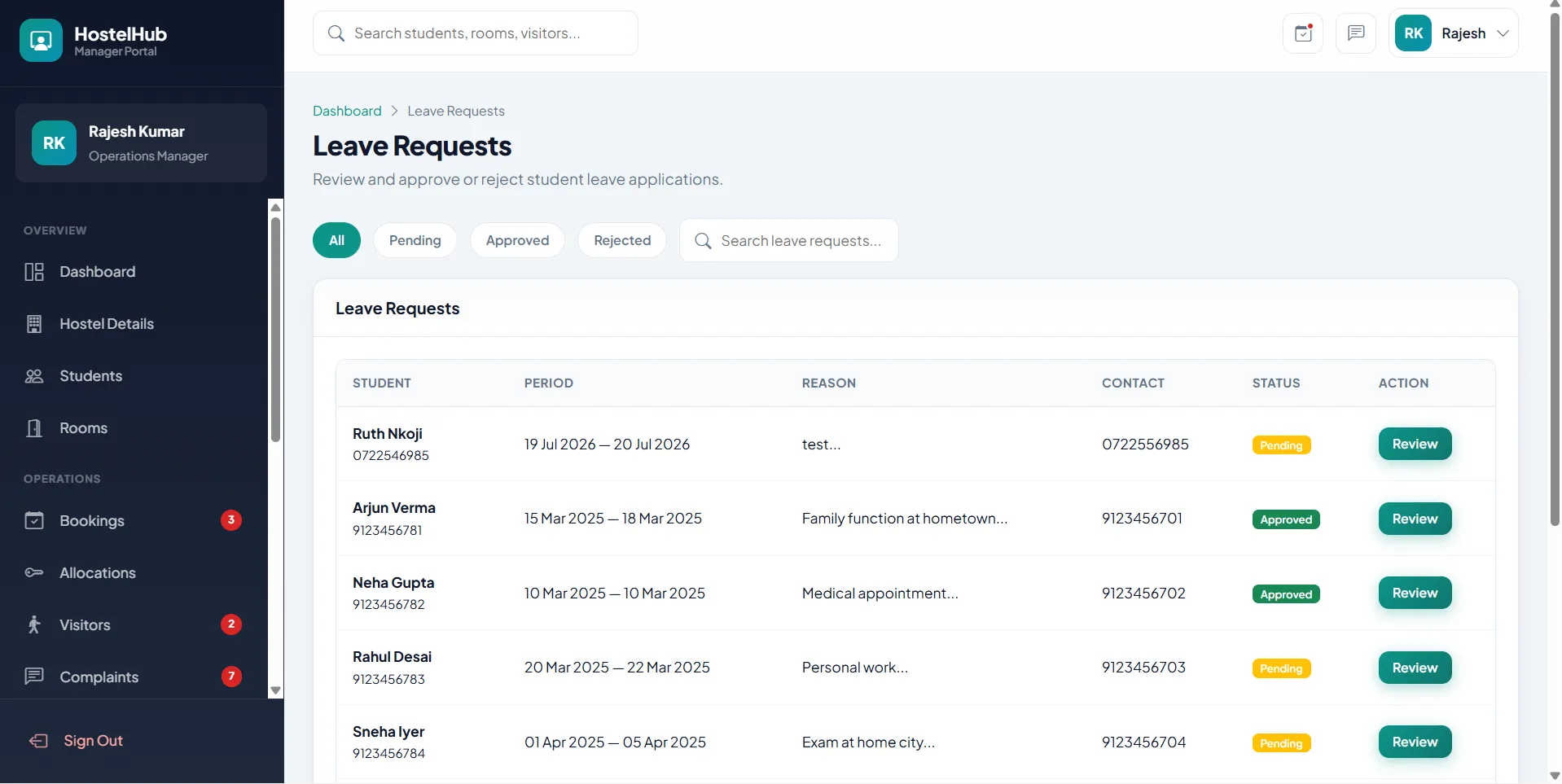1562x784 pixels.
Task: Click the Approved status badge for Neha Gupta
Action: (x=1286, y=594)
